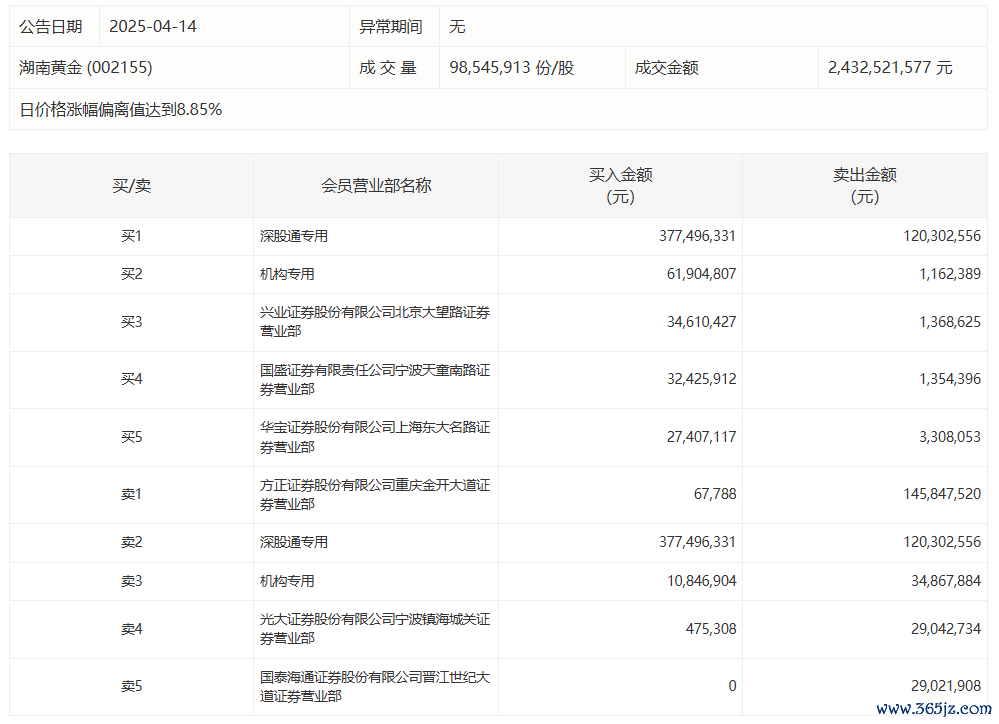
Task: Click buy amount 32,425,912
Action: pos(701,380)
